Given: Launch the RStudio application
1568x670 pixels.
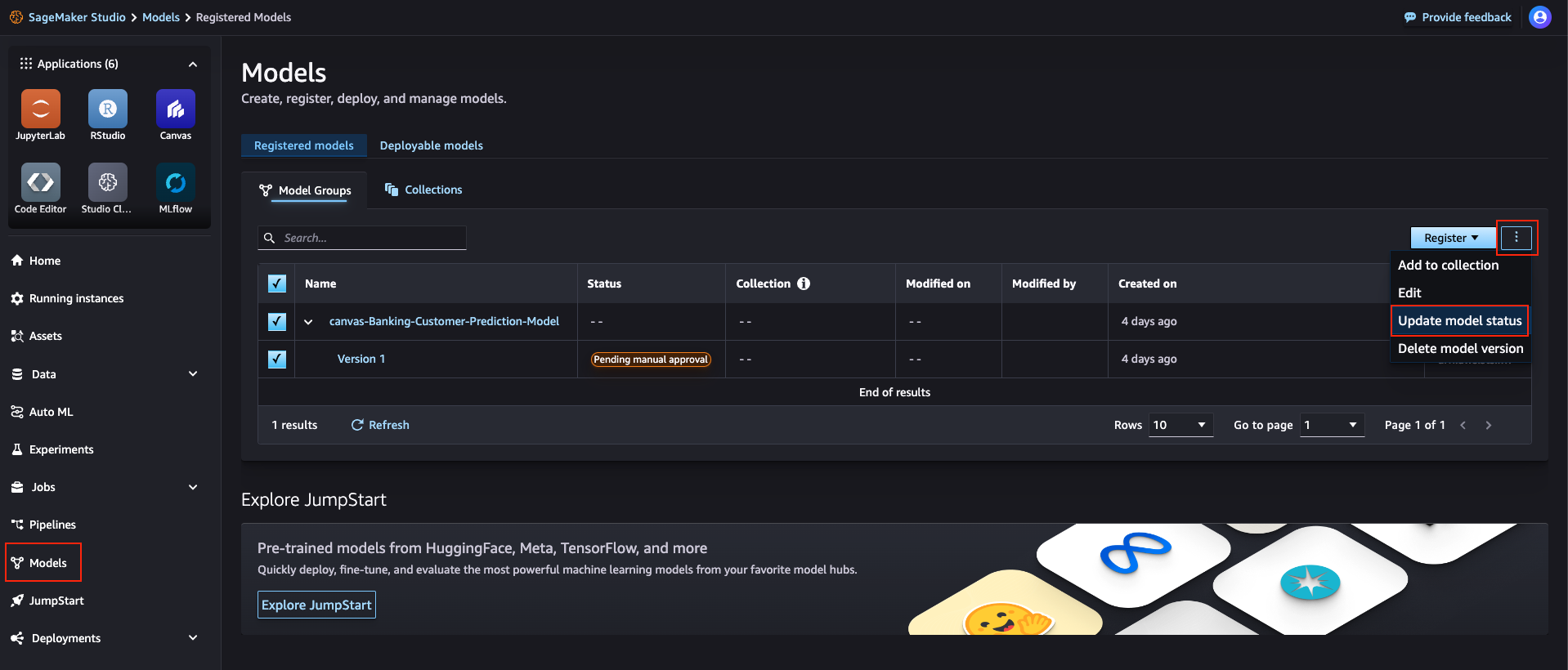Looking at the screenshot, I should tap(108, 109).
